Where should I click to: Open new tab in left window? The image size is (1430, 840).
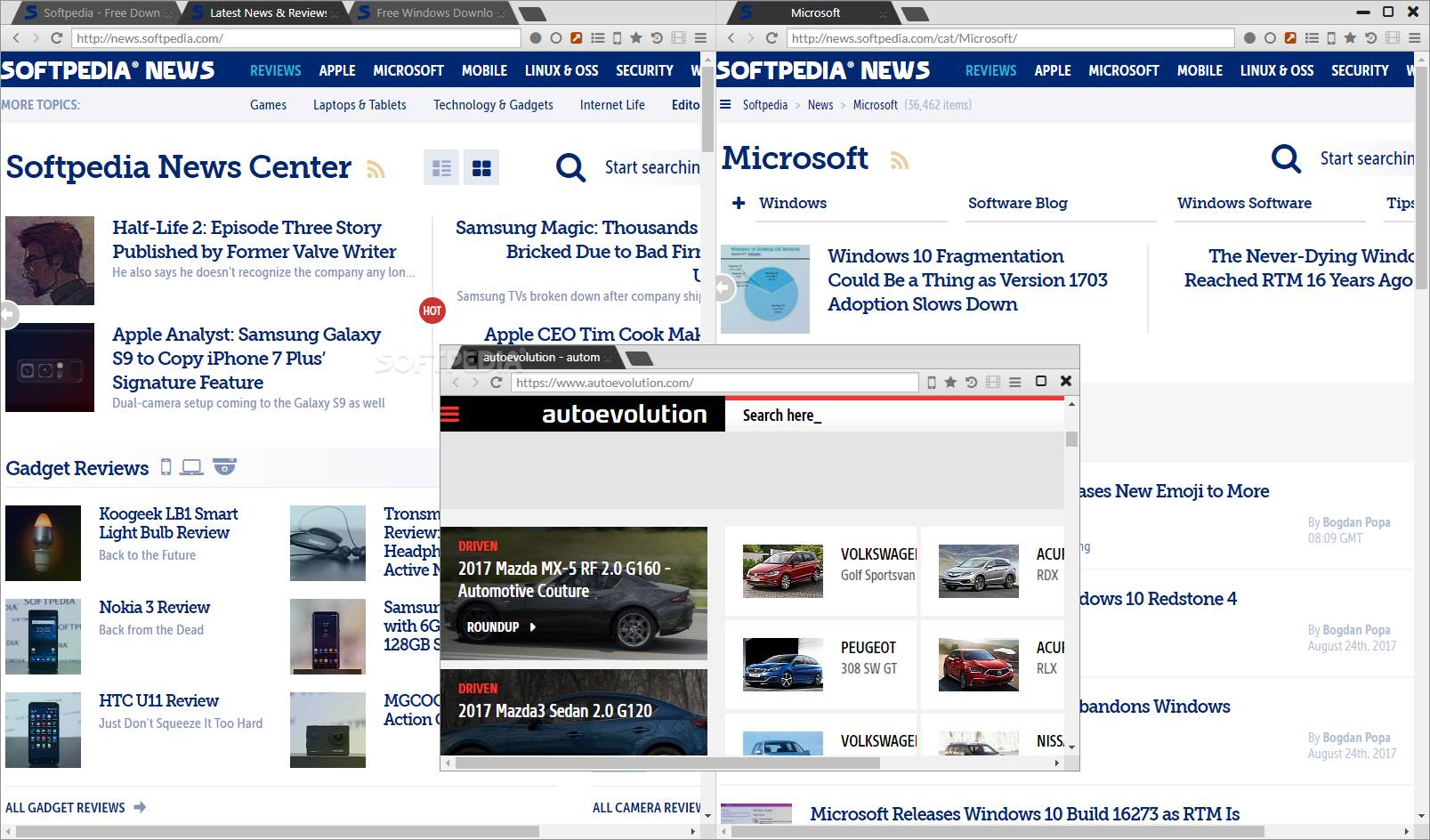pos(532,13)
